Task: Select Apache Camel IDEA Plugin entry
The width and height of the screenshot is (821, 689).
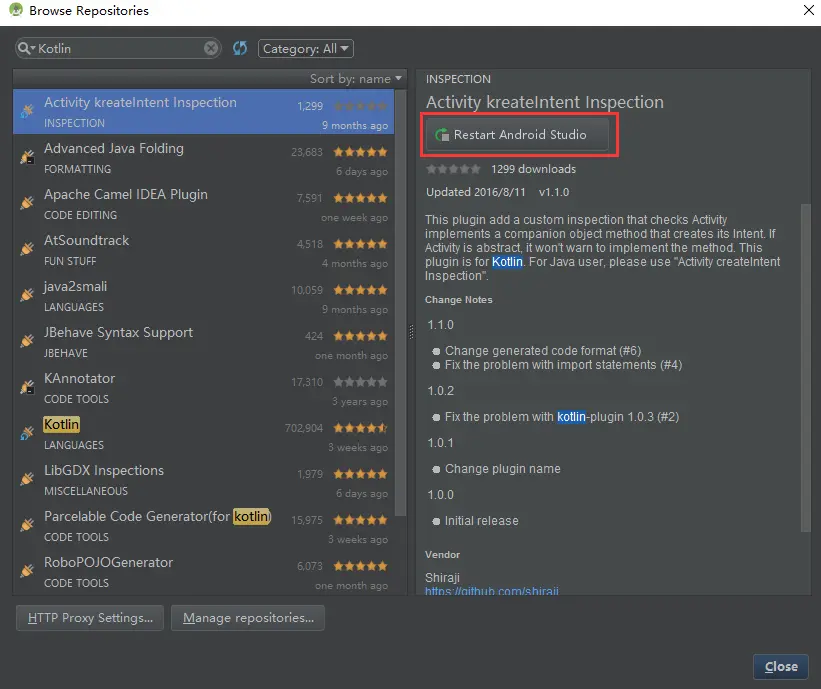Action: 204,204
